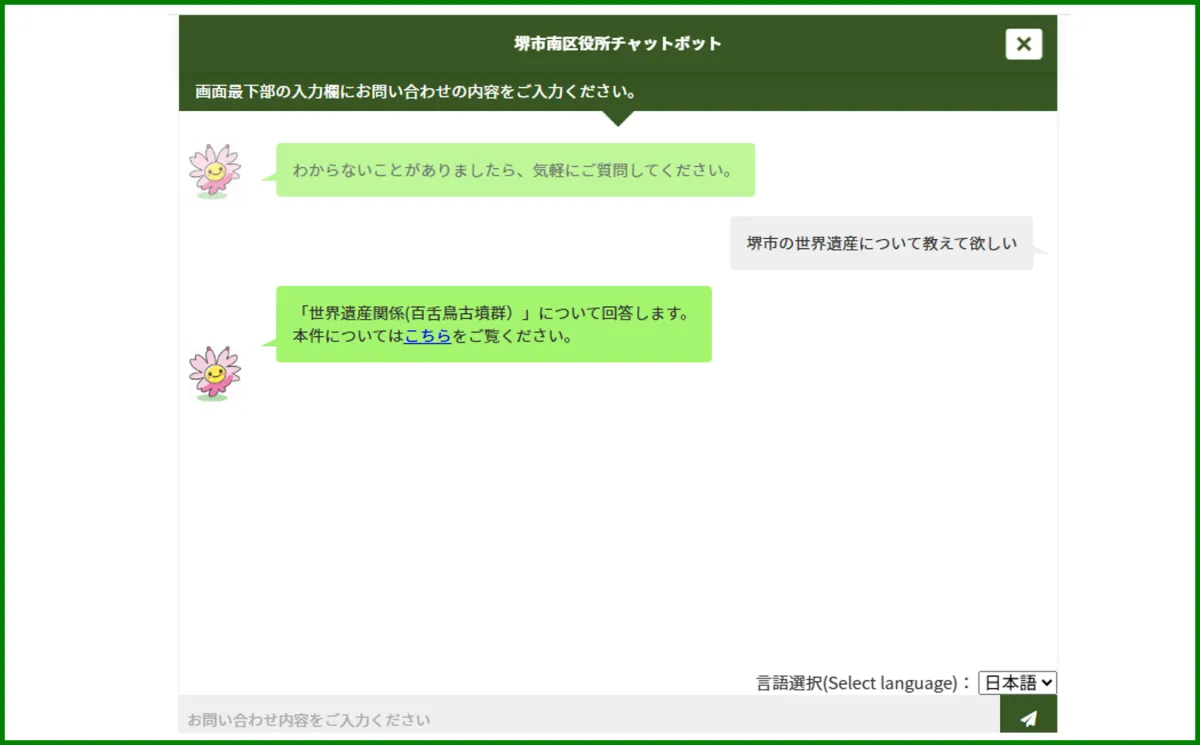Screen dimensions: 1200x745
Task: Open the こちら link in the answer
Action: [x=428, y=336]
